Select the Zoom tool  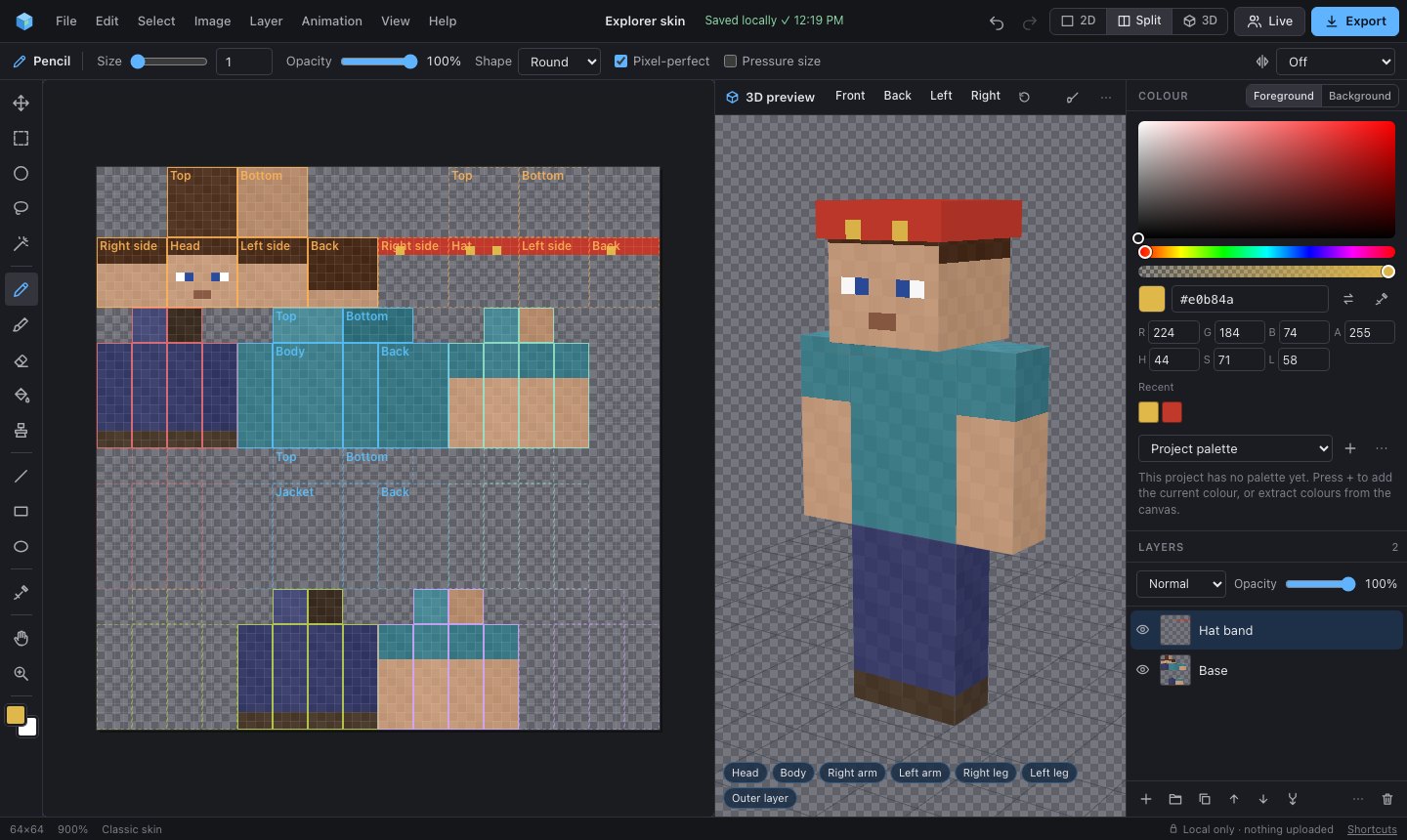pyautogui.click(x=21, y=673)
